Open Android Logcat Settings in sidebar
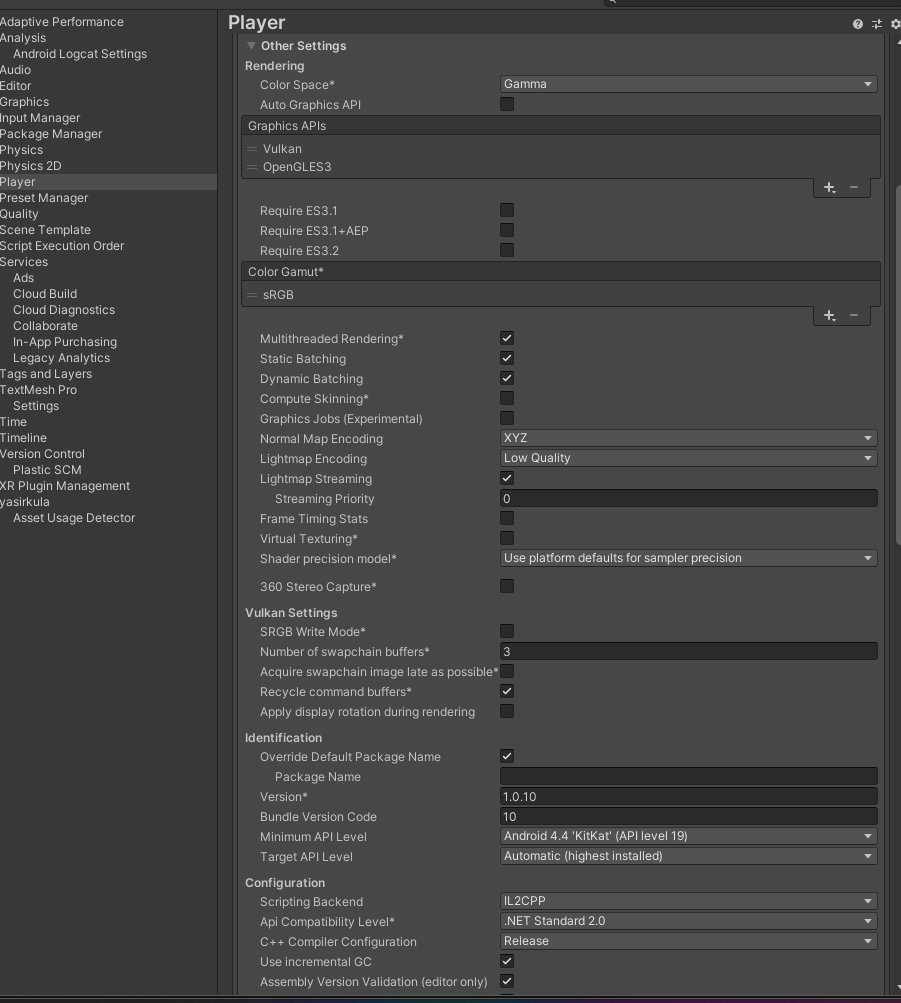Image resolution: width=901 pixels, height=1003 pixels. click(x=80, y=54)
